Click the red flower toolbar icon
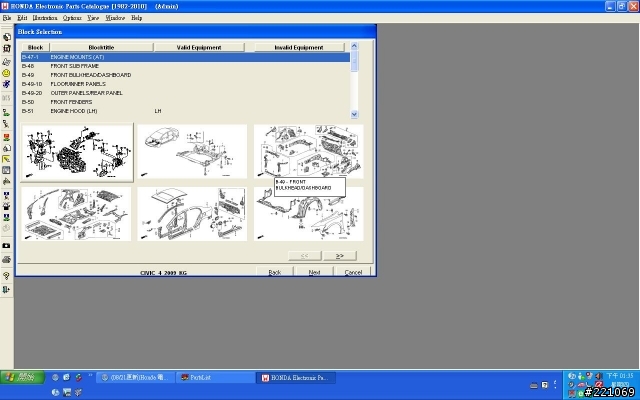 [6, 137]
